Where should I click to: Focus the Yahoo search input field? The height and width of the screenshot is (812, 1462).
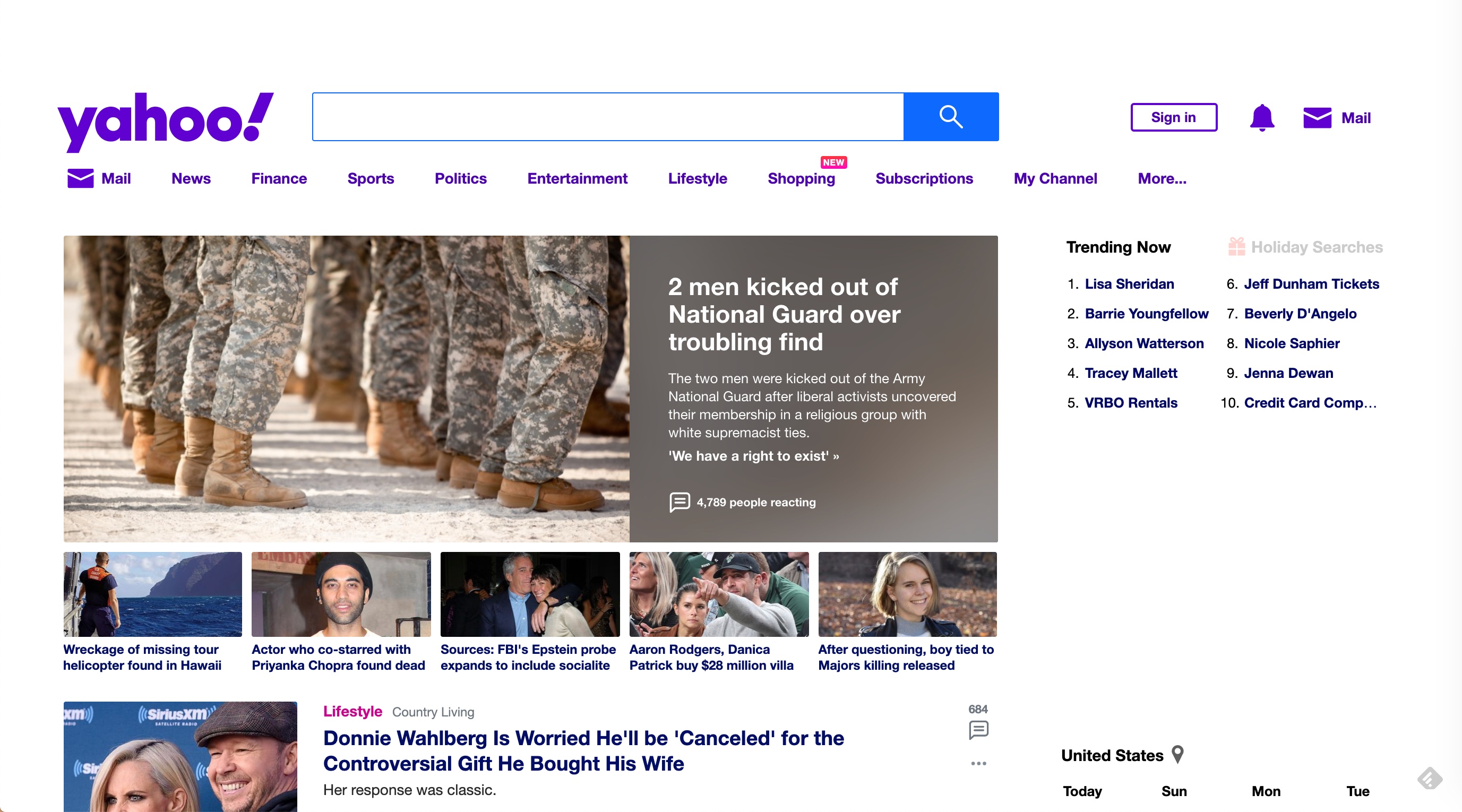point(607,117)
